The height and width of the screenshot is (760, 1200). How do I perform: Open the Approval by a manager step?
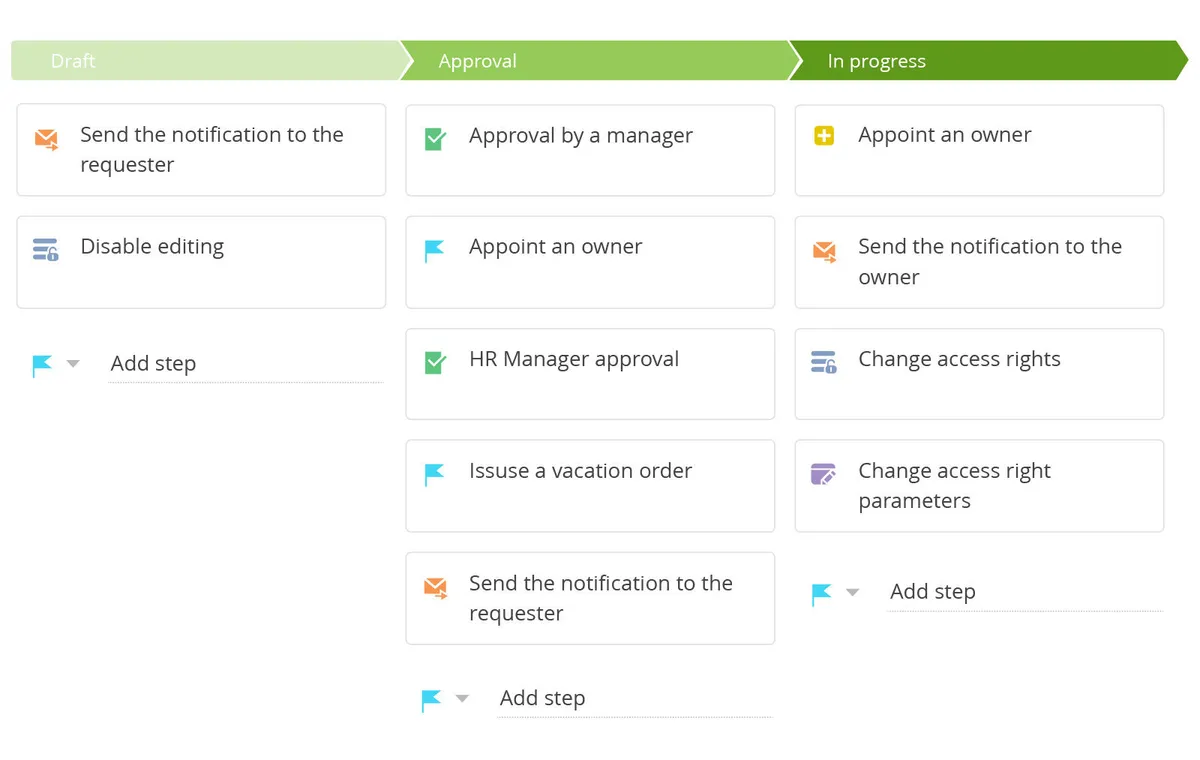[590, 150]
